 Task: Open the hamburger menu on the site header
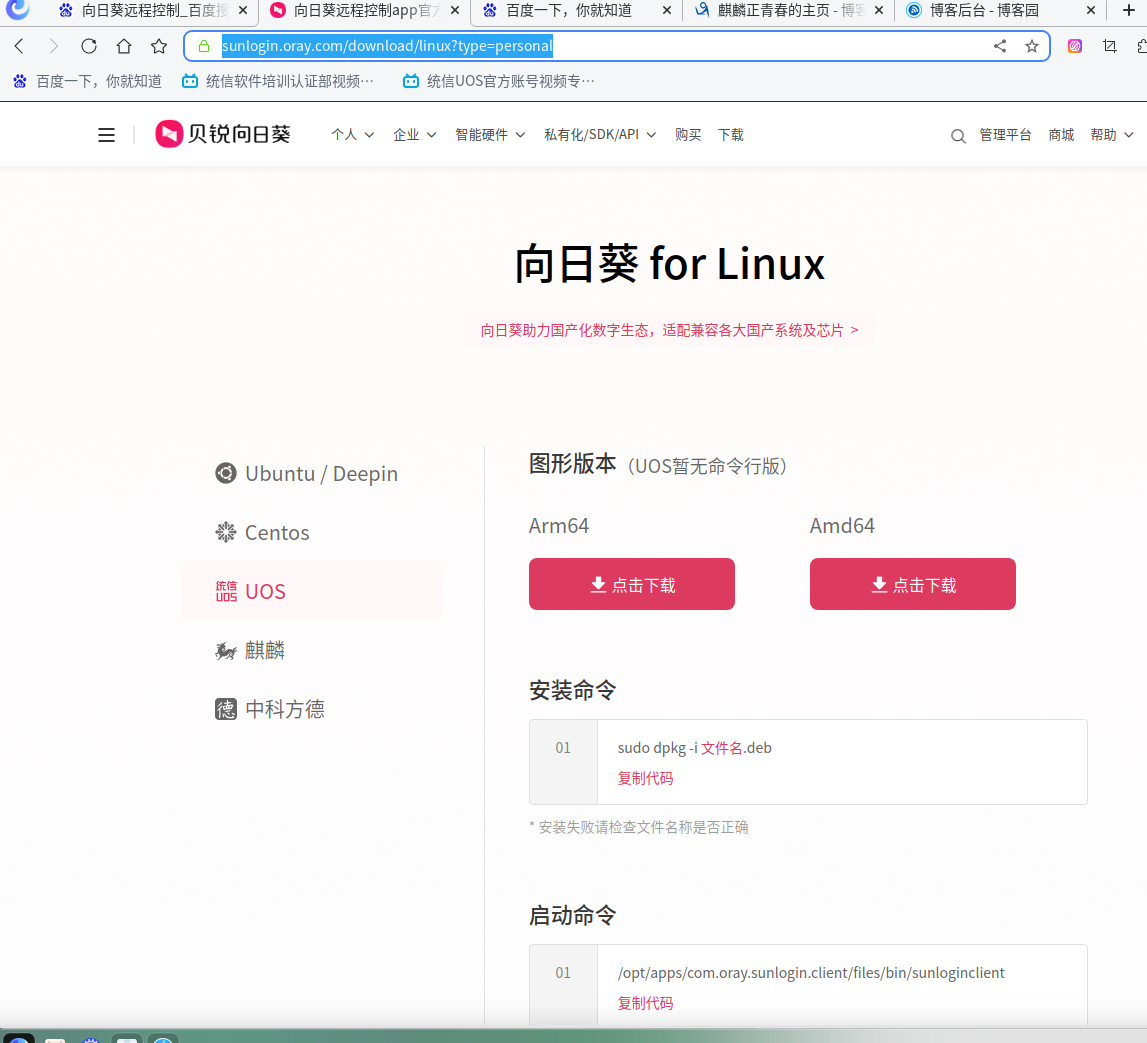(x=106, y=135)
